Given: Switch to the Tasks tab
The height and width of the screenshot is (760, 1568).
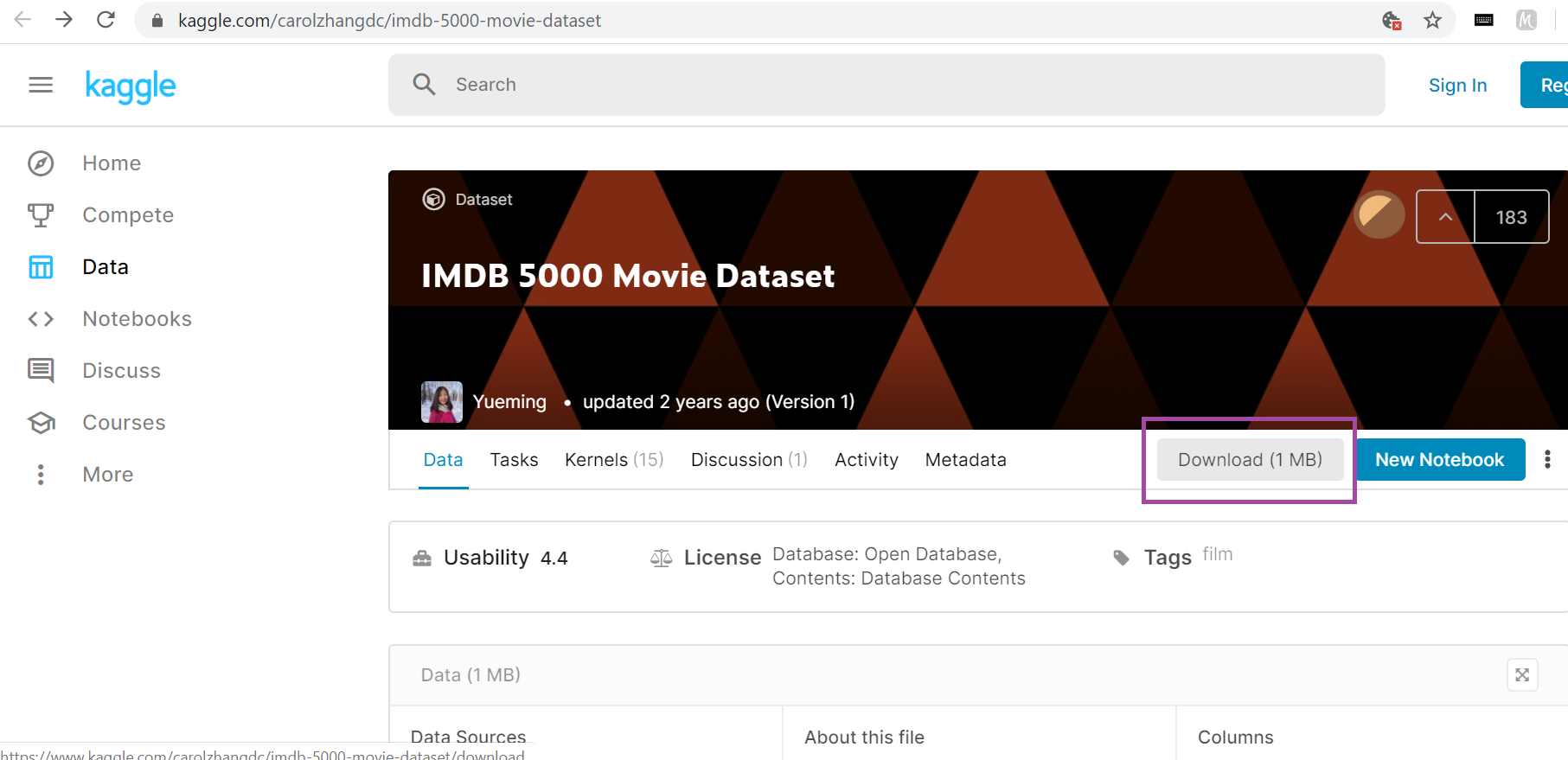Looking at the screenshot, I should [x=514, y=460].
